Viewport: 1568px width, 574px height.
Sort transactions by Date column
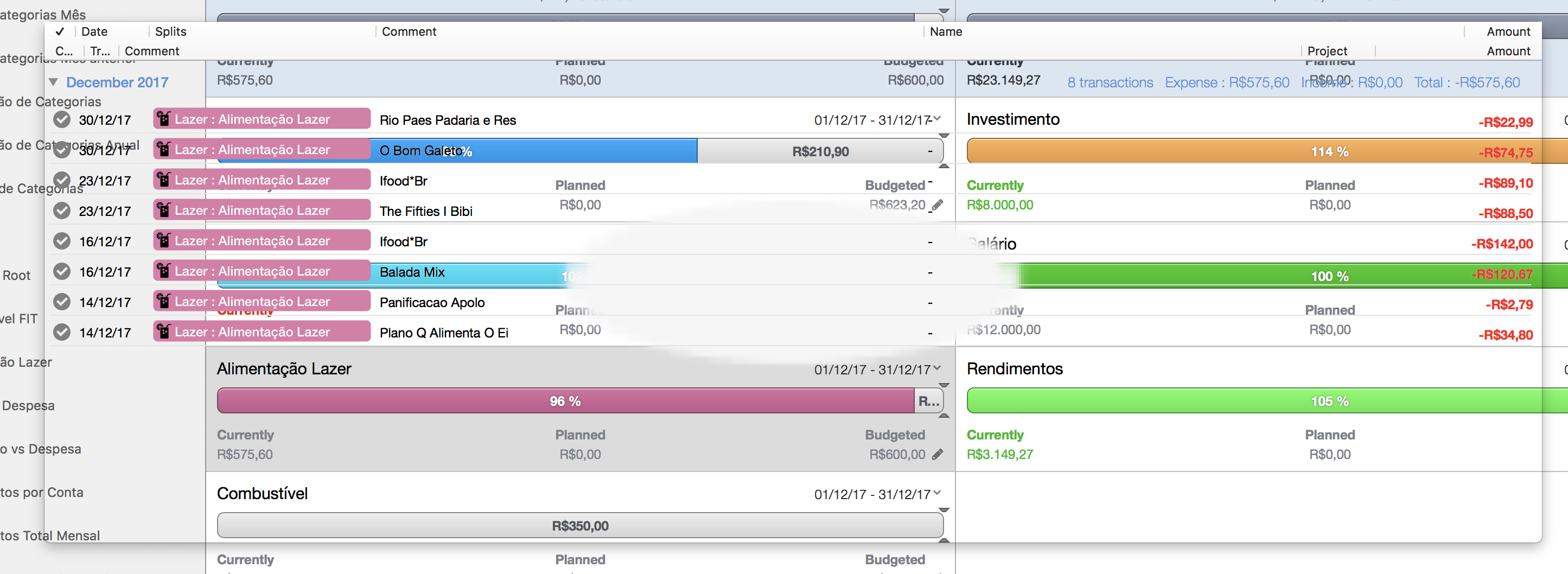[94, 31]
